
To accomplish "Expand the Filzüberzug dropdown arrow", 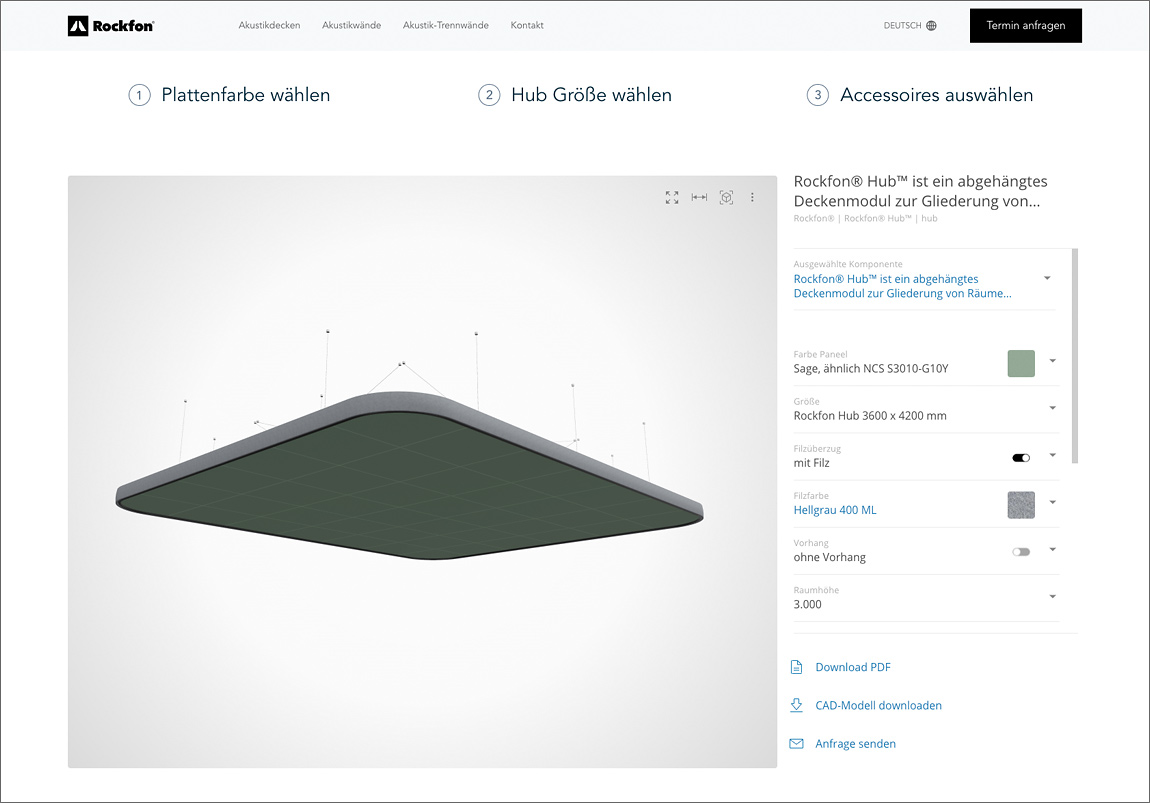I will 1052,455.
